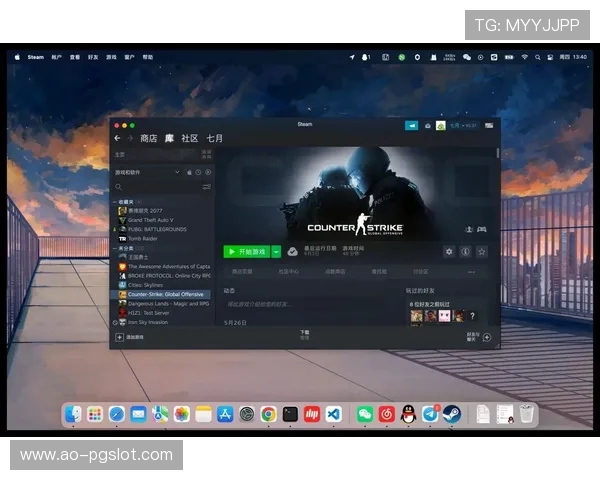The height and width of the screenshot is (480, 600).
Task: Add game to favorites with star icon
Action: click(x=481, y=252)
